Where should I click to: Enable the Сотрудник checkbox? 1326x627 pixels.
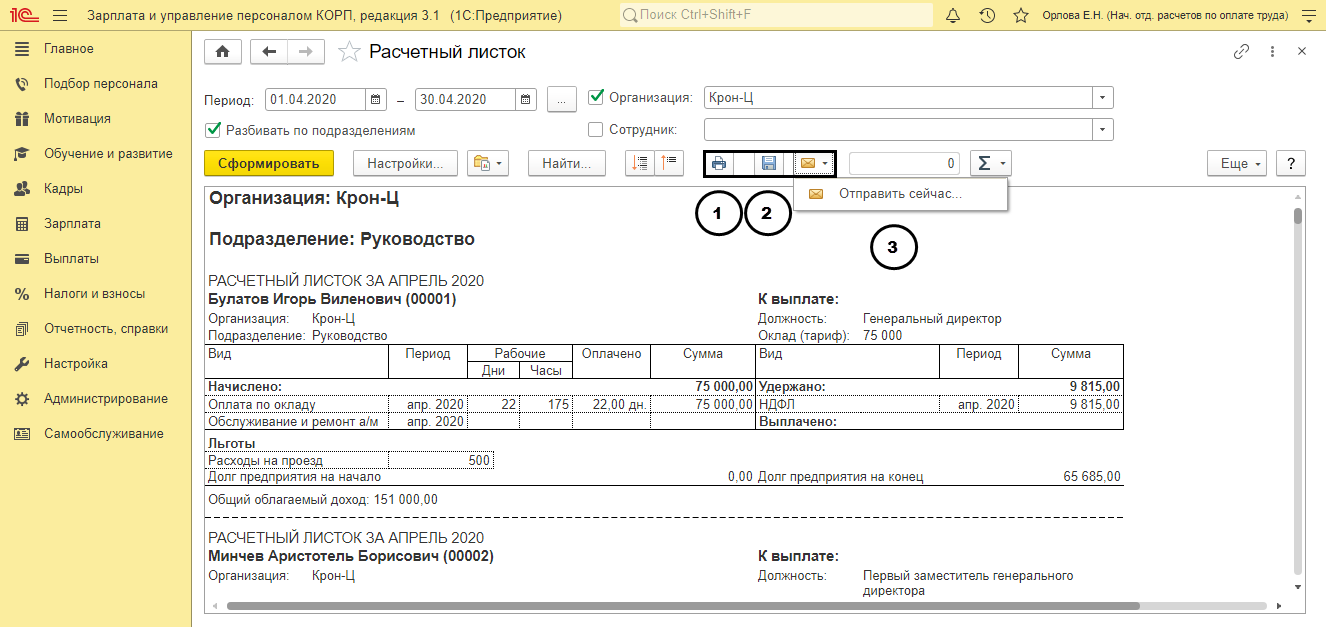pyautogui.click(x=597, y=129)
